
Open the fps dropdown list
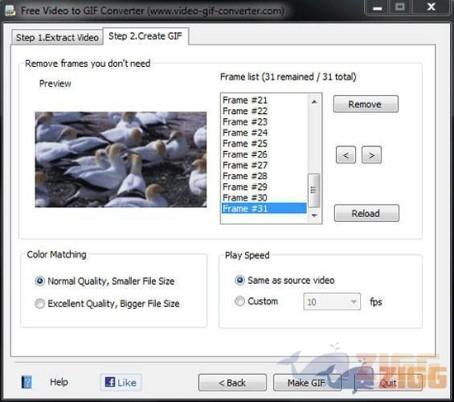354,302
